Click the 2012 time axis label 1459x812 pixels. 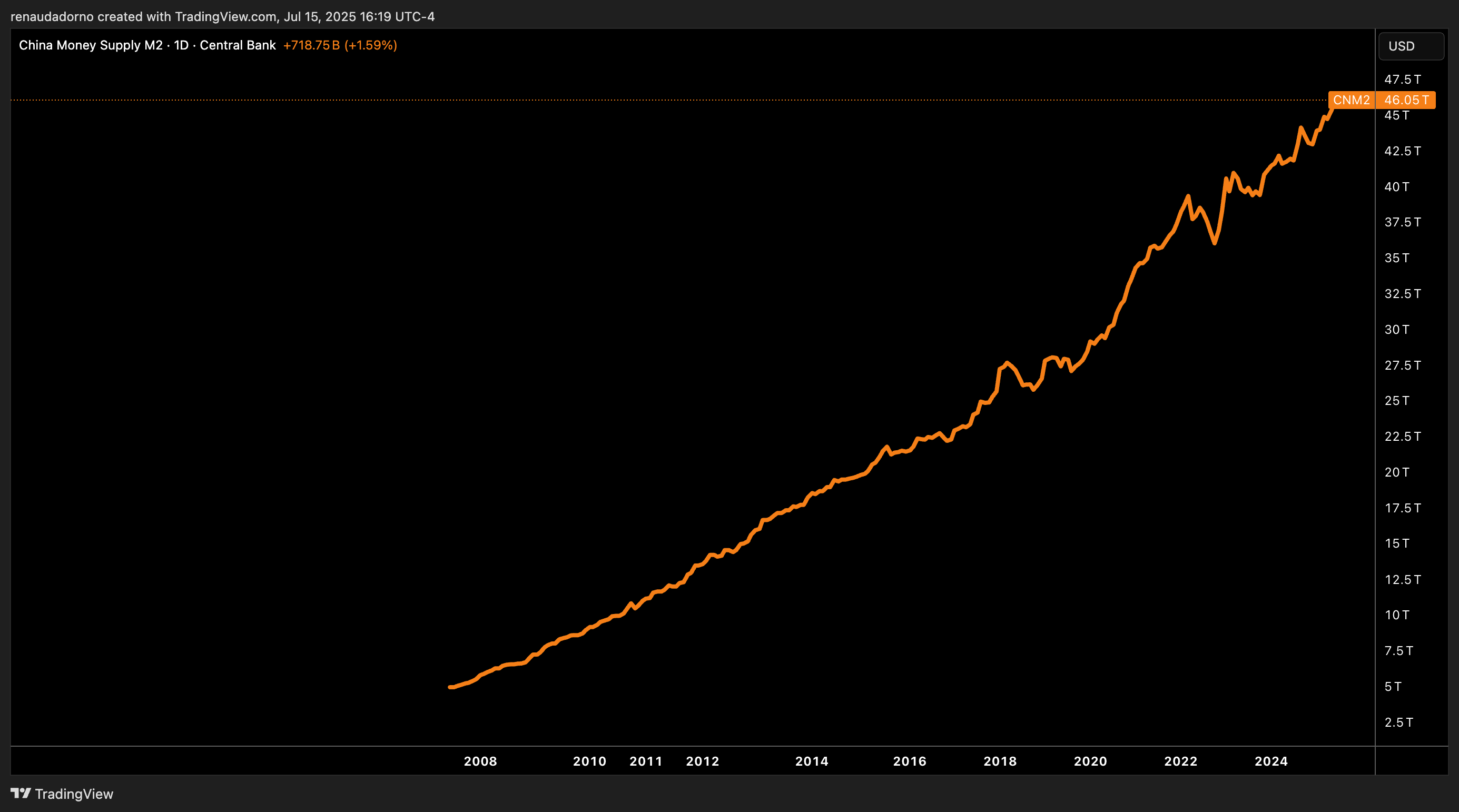pos(703,761)
